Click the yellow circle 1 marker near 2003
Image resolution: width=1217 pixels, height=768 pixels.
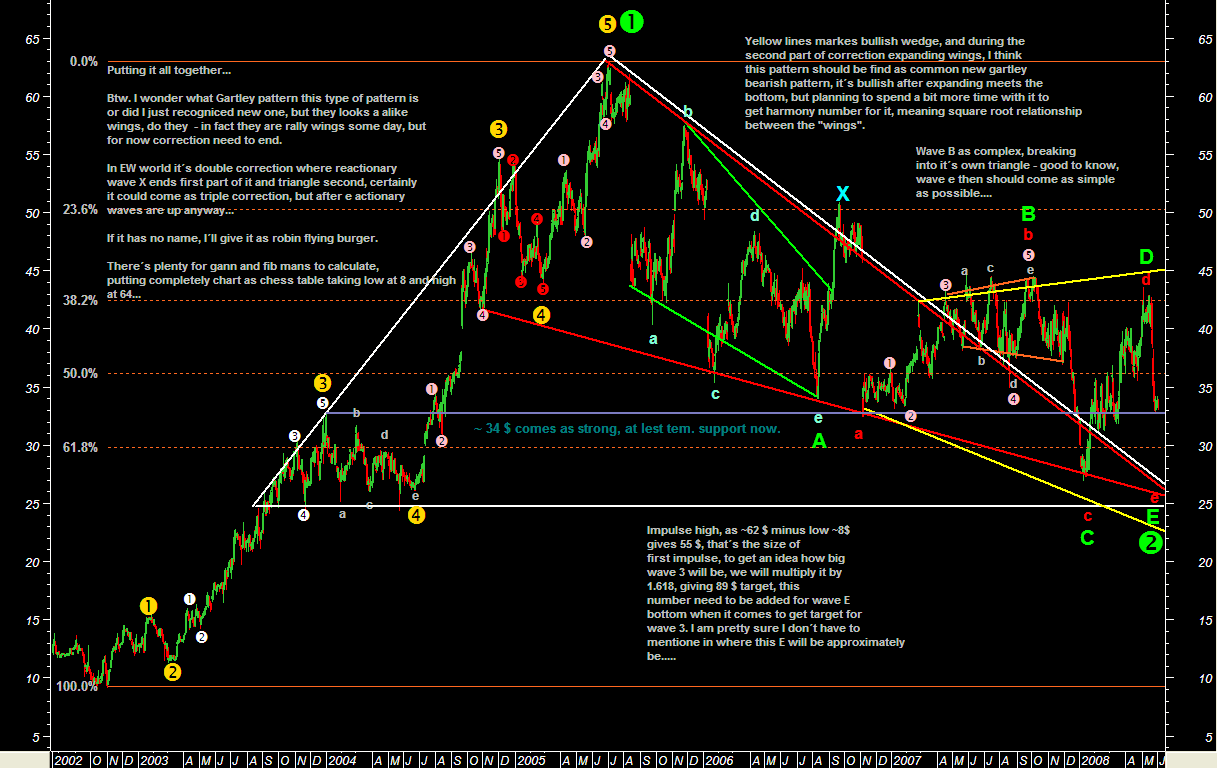click(x=148, y=605)
